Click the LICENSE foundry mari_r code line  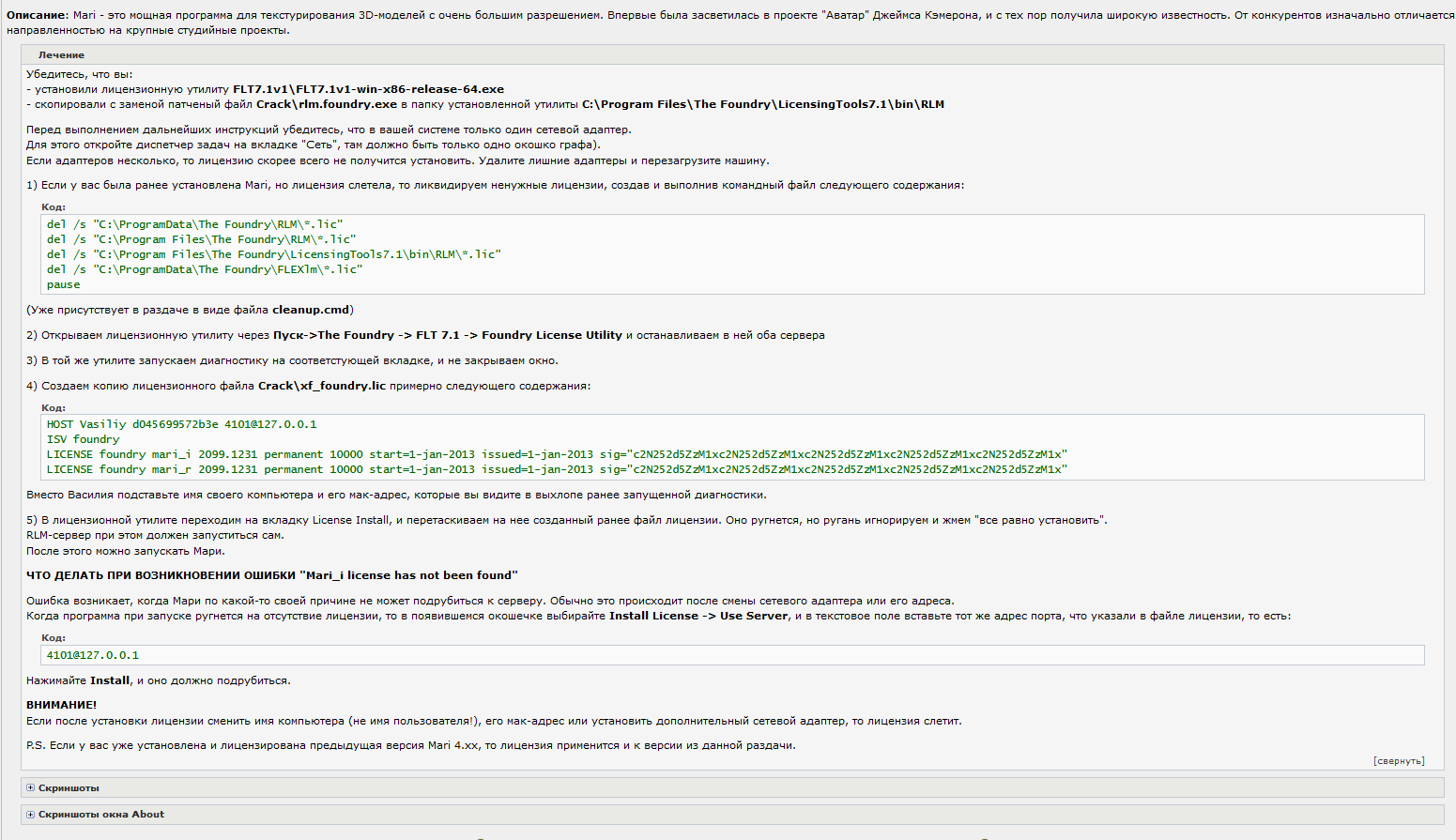[556, 469]
